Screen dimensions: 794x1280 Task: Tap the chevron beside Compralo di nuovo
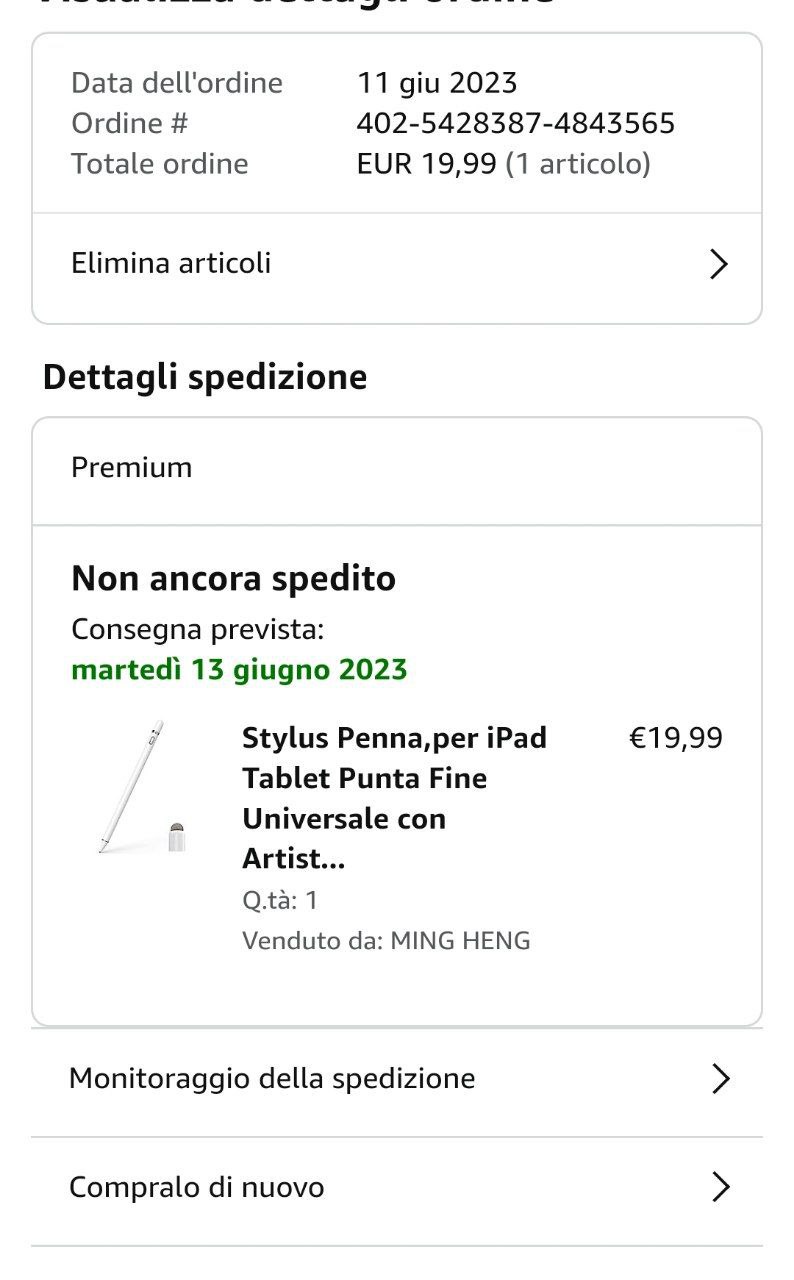pyautogui.click(x=720, y=1188)
